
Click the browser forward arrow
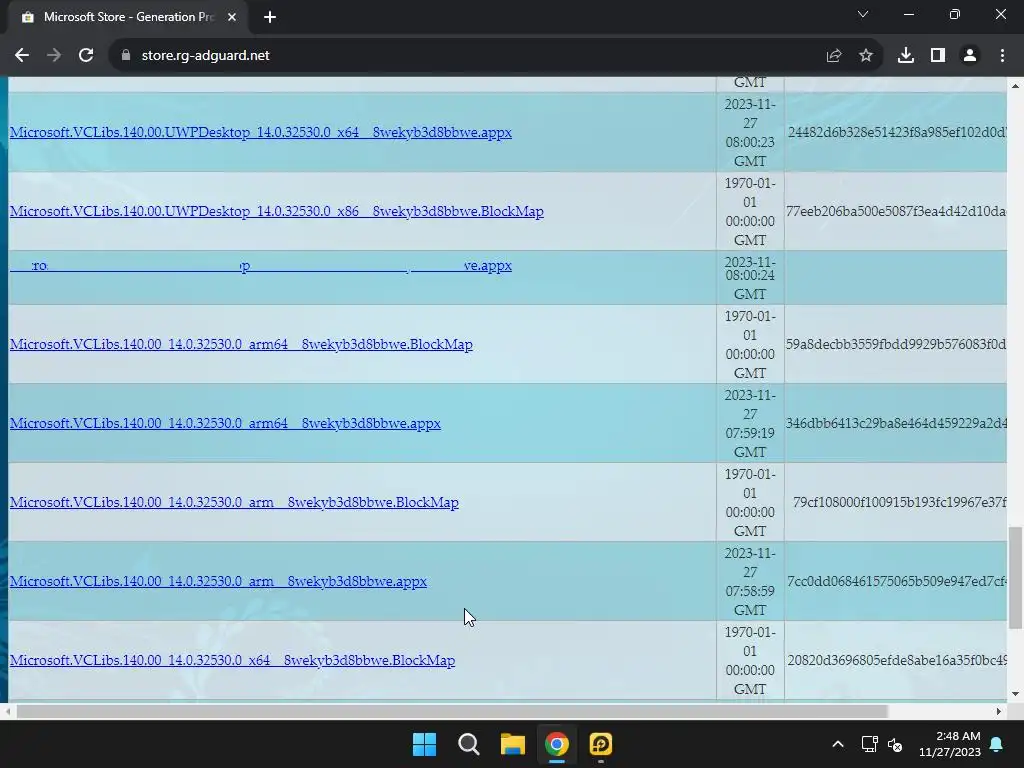pyautogui.click(x=54, y=56)
